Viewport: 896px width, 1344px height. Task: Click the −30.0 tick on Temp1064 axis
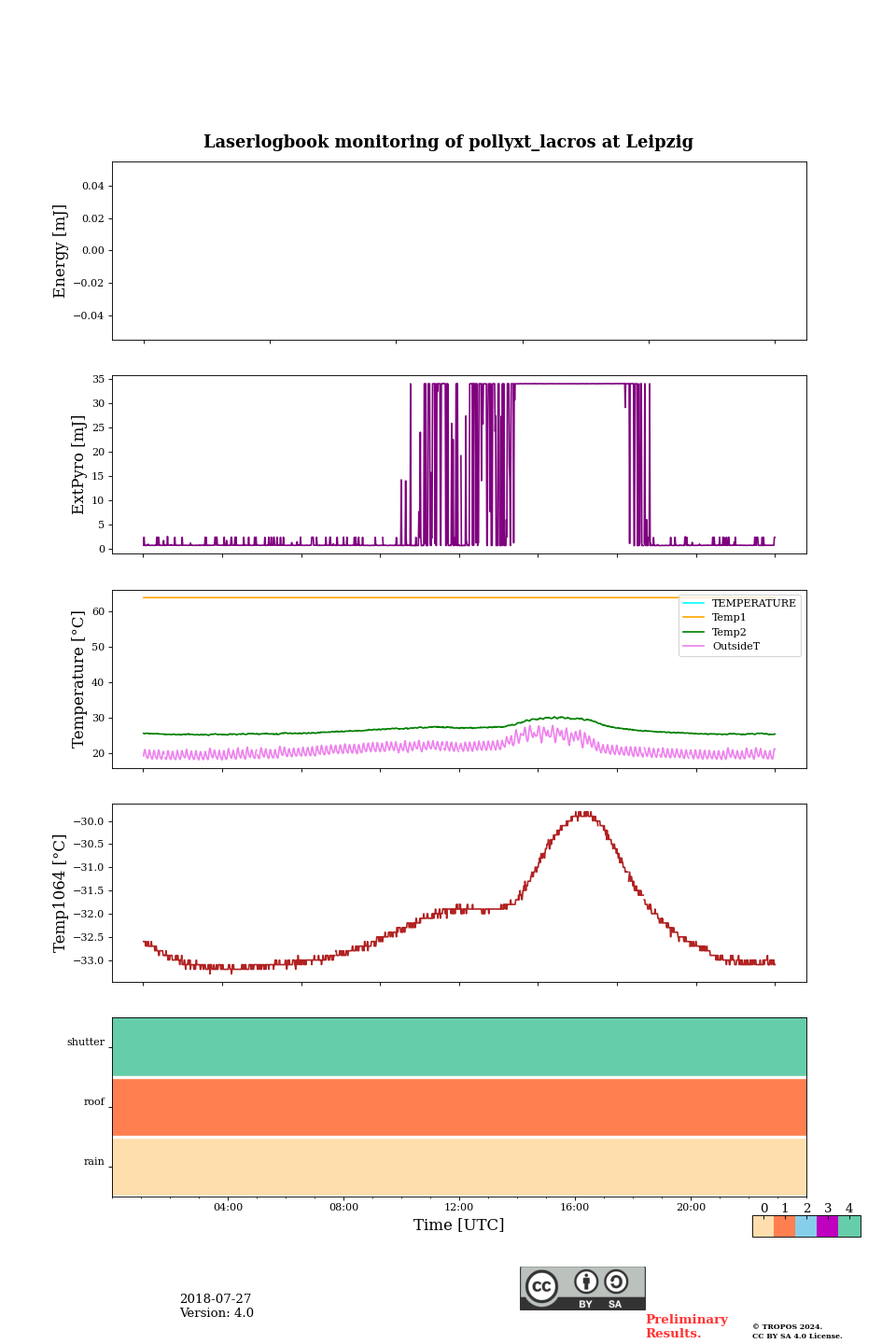[90, 821]
